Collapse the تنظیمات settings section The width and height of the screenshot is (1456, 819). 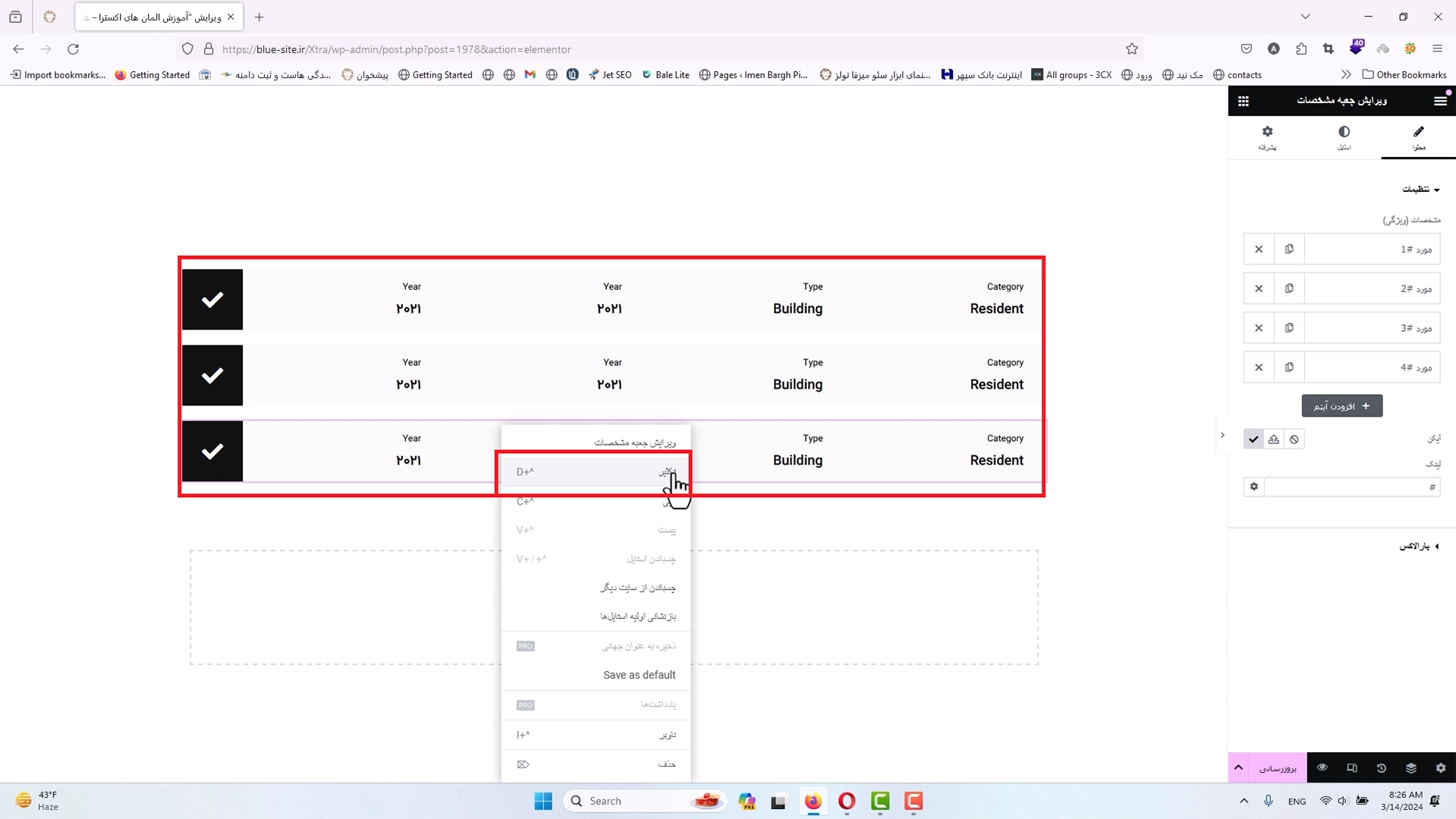(x=1420, y=189)
